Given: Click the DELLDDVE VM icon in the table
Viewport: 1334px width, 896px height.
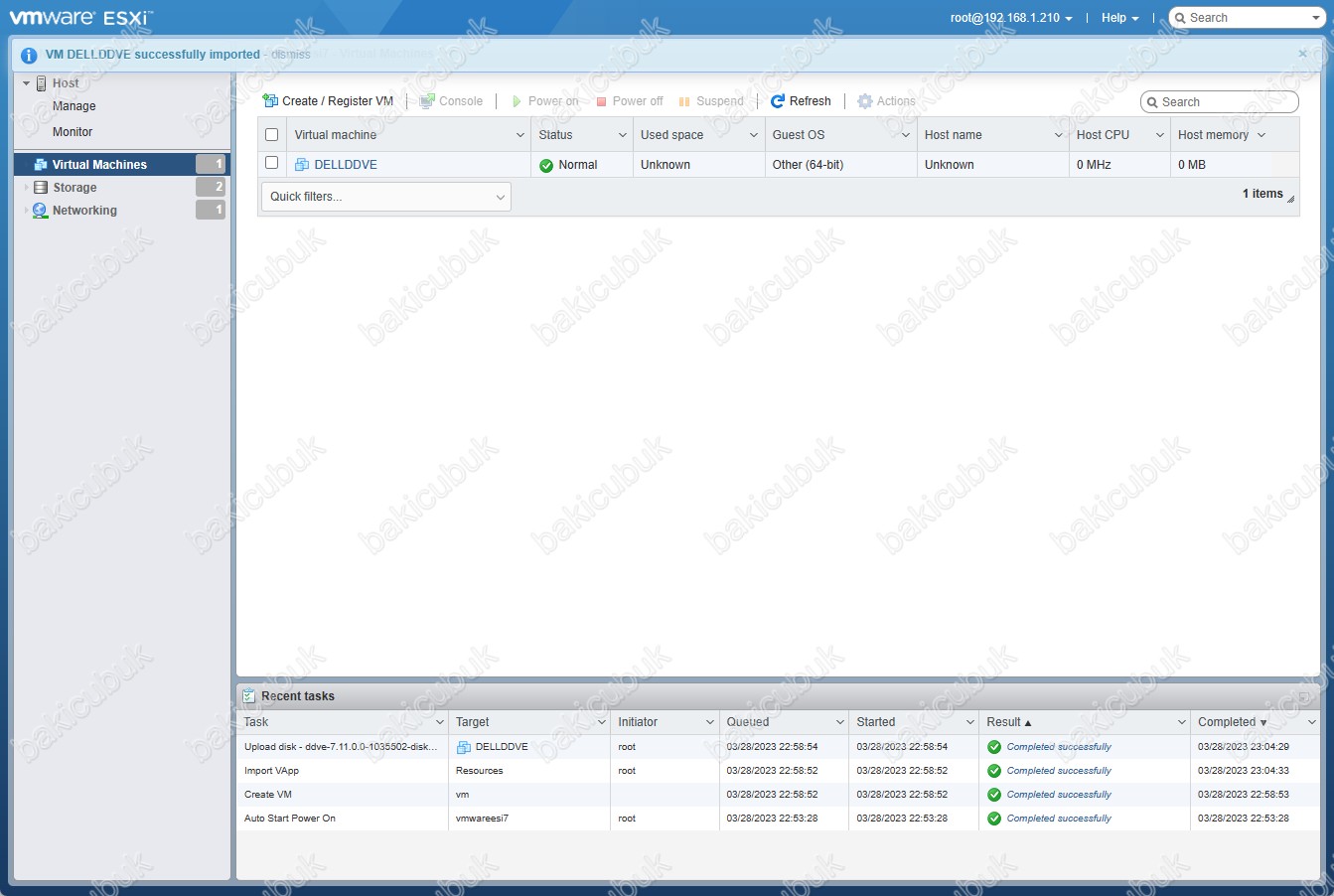Looking at the screenshot, I should point(302,165).
